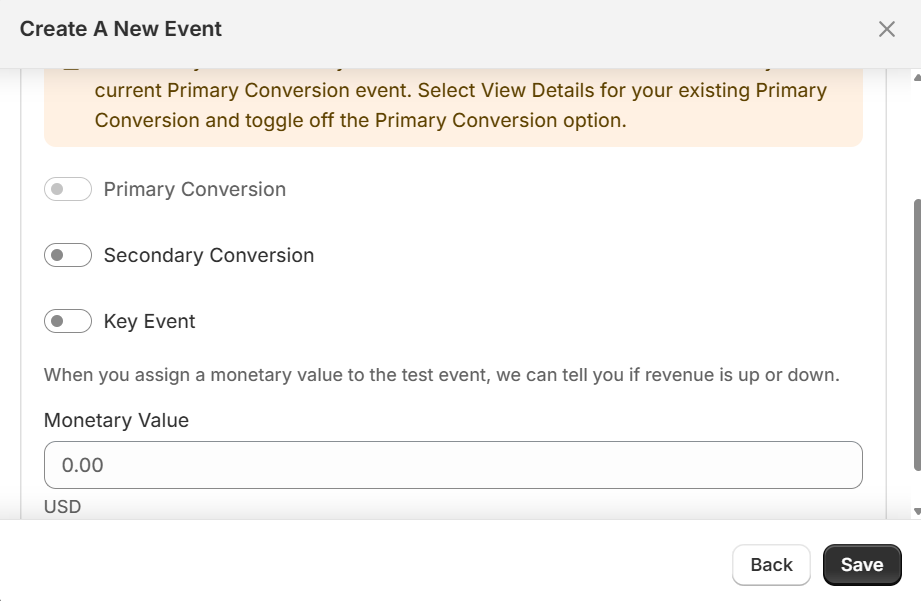Turn on the Key Event toggle
This screenshot has height=601, width=921.
click(x=68, y=321)
